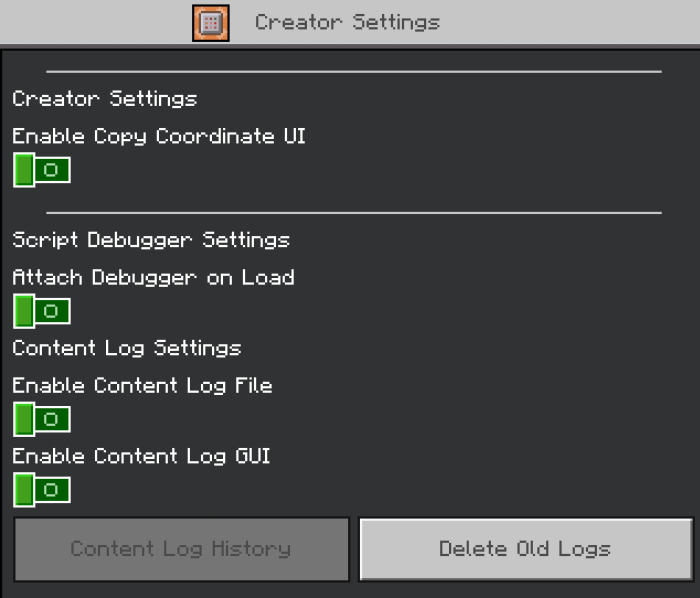This screenshot has width=700, height=598.
Task: Toggle Enable Copy Coordinate UI switch
Action: click(x=42, y=170)
